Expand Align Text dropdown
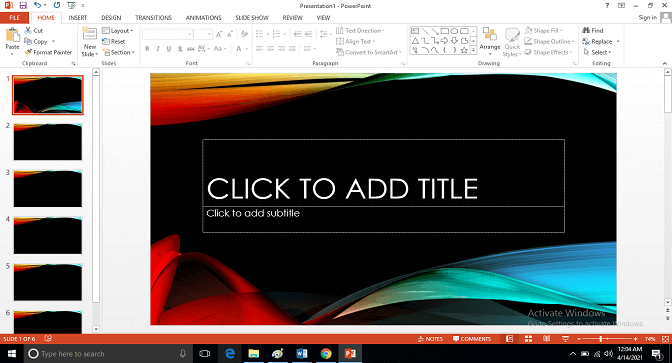The width and height of the screenshot is (672, 363). [x=355, y=42]
